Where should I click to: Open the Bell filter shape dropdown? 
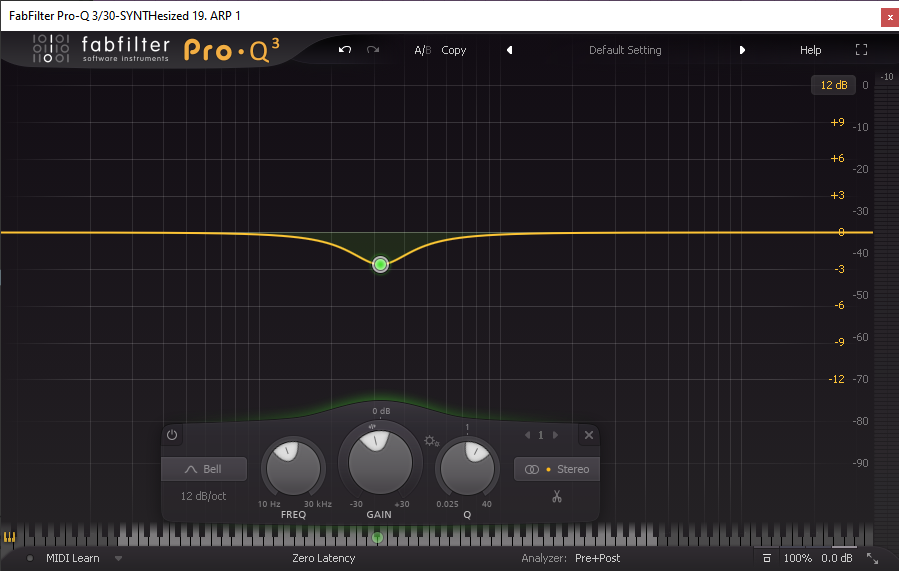(204, 469)
